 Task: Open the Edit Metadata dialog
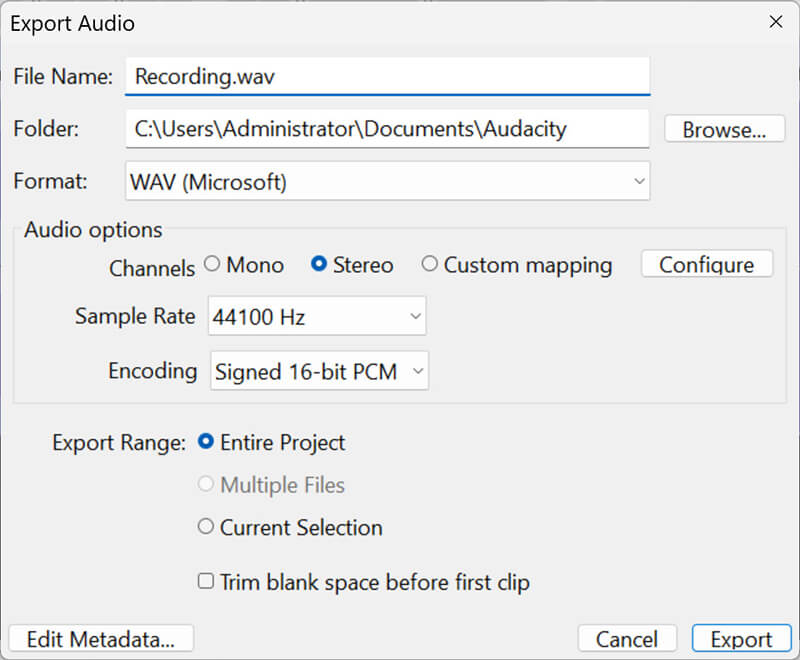pyautogui.click(x=100, y=638)
